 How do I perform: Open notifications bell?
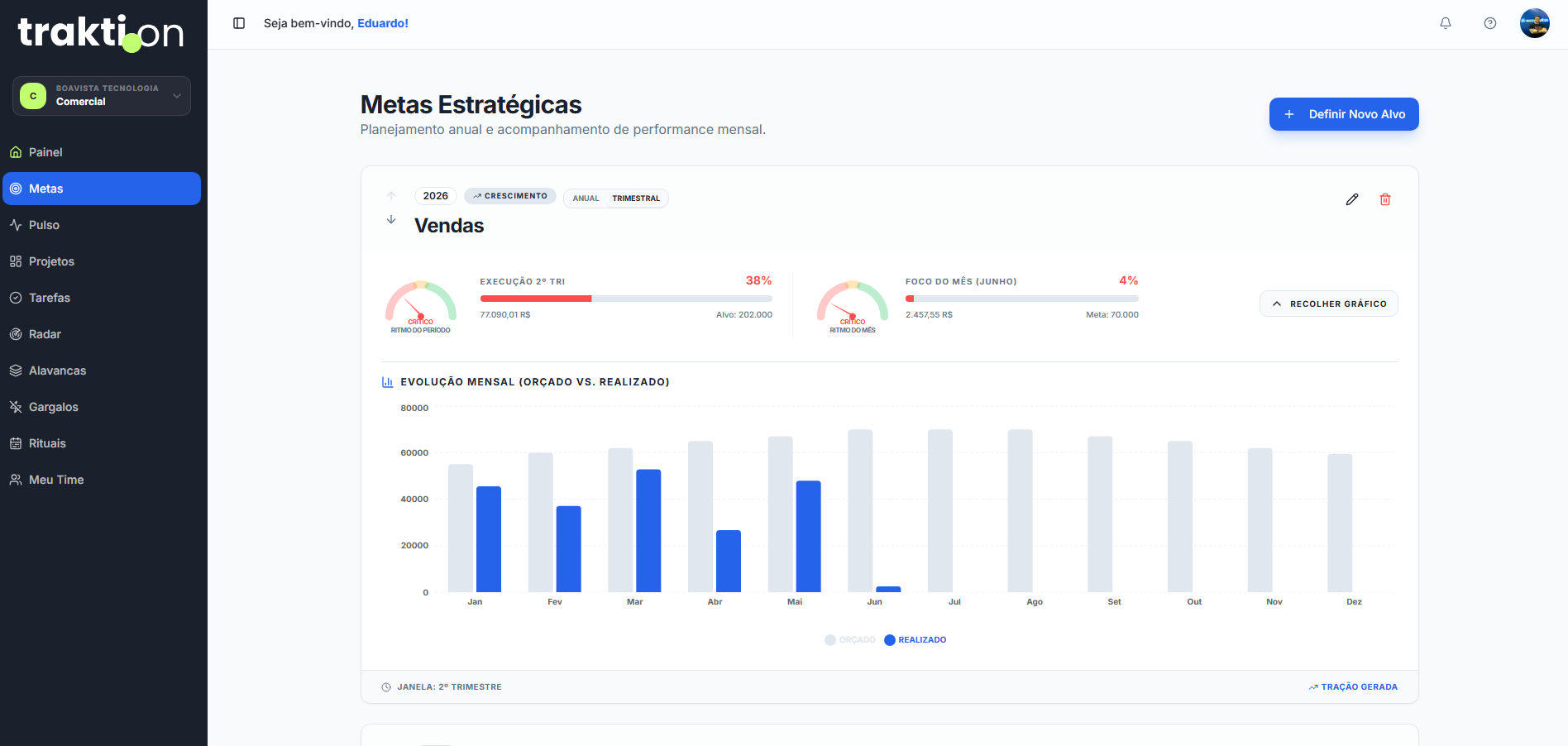click(x=1446, y=23)
